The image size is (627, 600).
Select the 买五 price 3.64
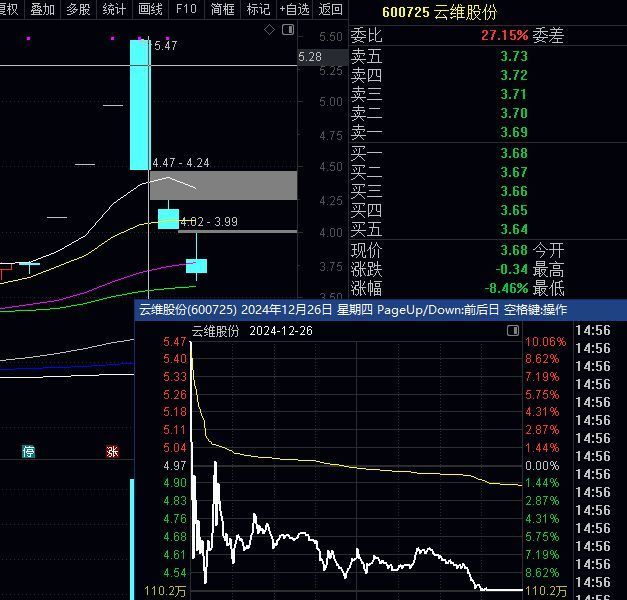coord(514,229)
